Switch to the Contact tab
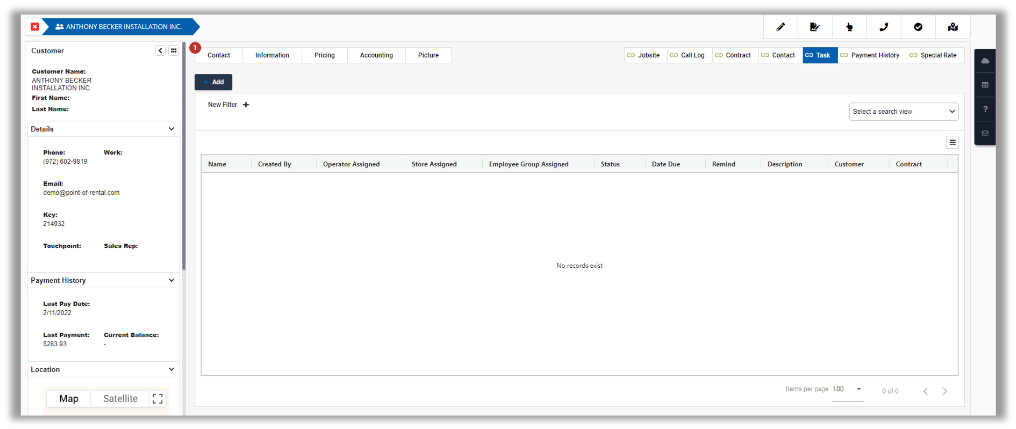The image size is (1016, 429). click(219, 56)
